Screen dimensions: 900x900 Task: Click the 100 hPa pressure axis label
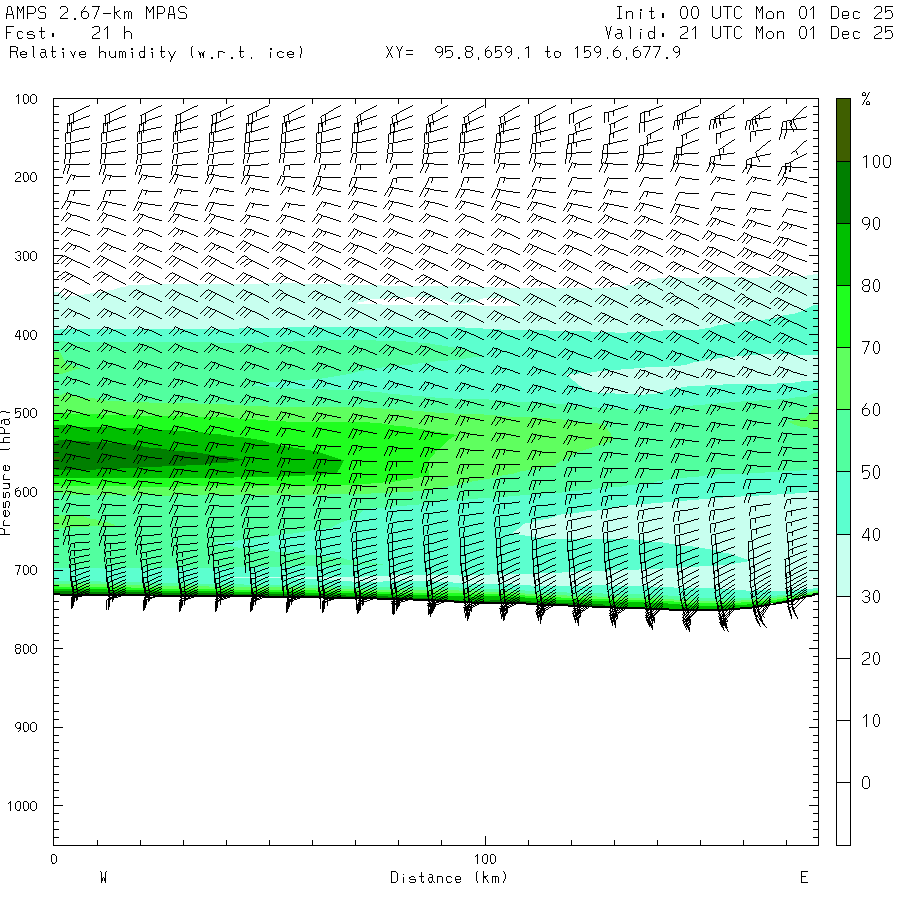coord(26,99)
